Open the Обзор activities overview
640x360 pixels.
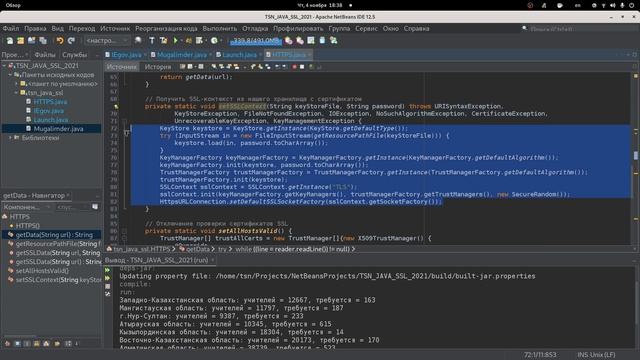(13, 5)
